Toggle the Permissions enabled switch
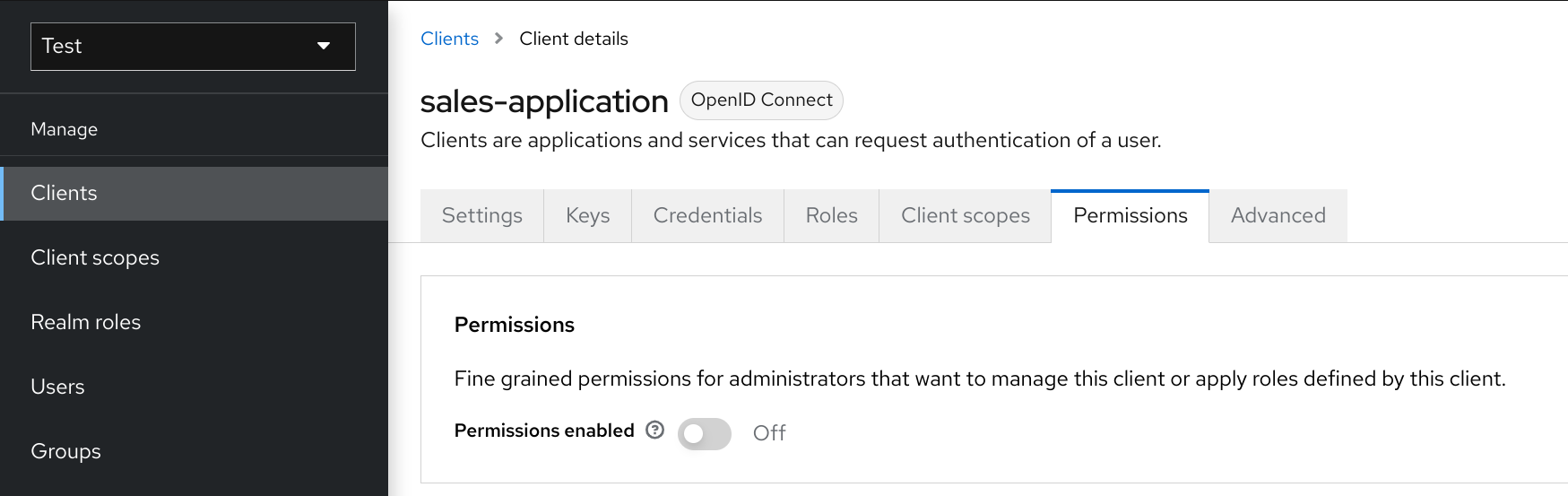Screen dimensions: 1568x496 pyautogui.click(x=704, y=433)
